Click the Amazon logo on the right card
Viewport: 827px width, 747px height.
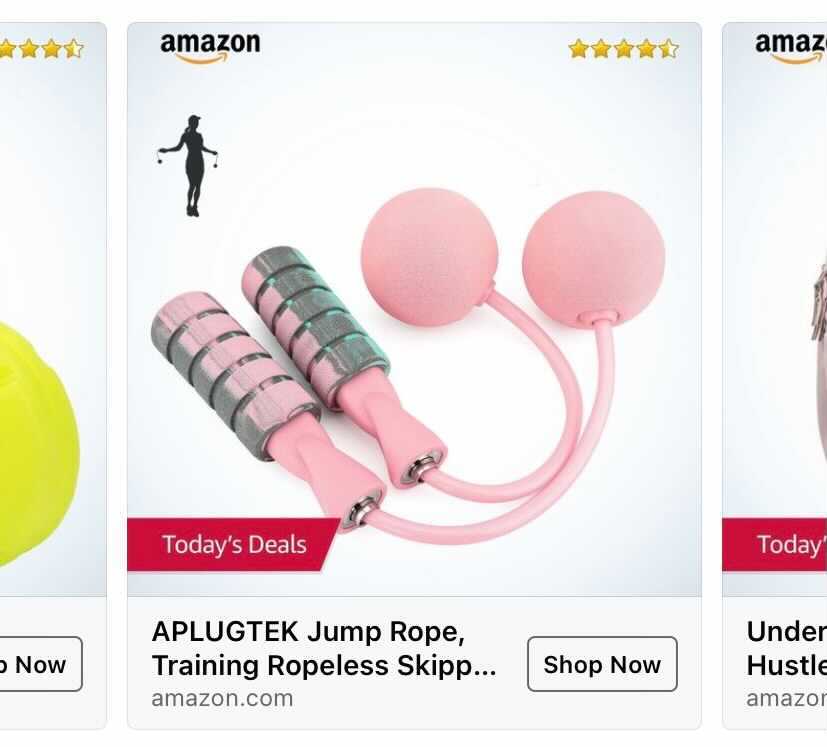click(791, 47)
